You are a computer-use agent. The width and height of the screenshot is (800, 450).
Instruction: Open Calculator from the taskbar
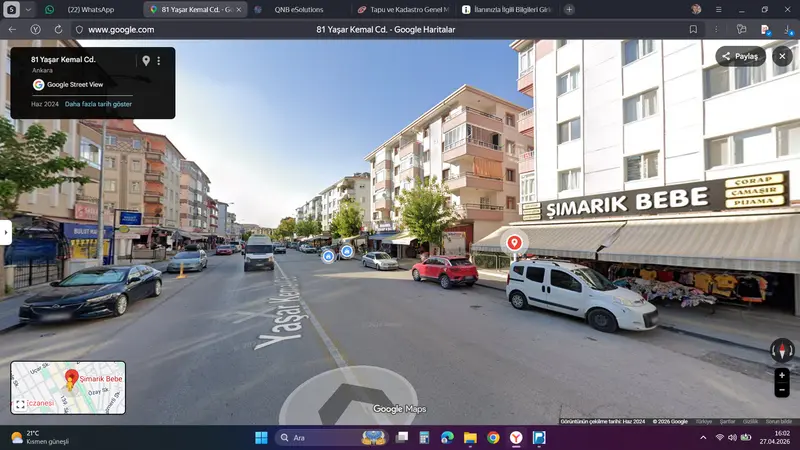tap(424, 437)
